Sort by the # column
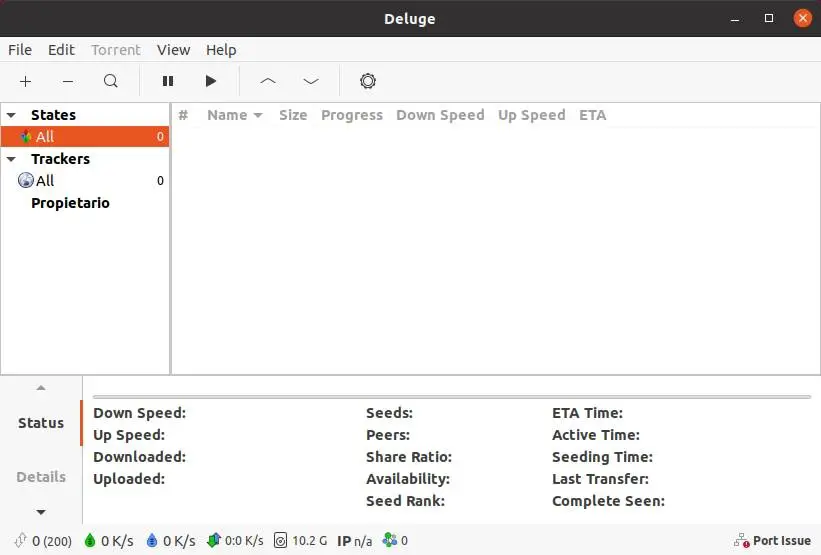Image resolution: width=821 pixels, height=555 pixels. (x=183, y=115)
